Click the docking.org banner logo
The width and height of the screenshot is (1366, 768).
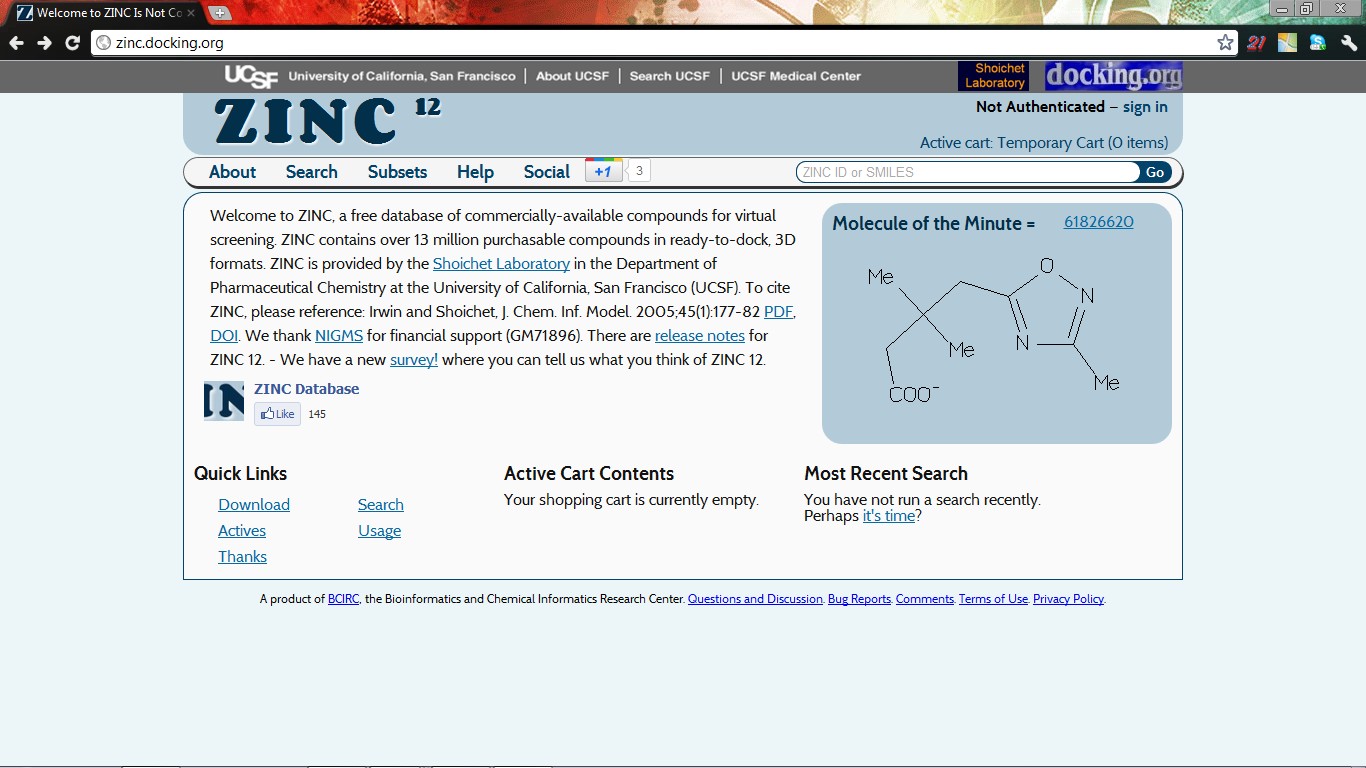1113,76
